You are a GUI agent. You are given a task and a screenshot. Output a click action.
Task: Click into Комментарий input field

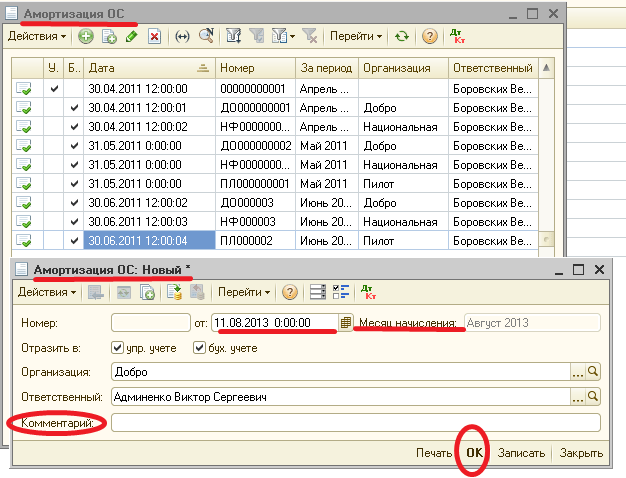coord(356,422)
